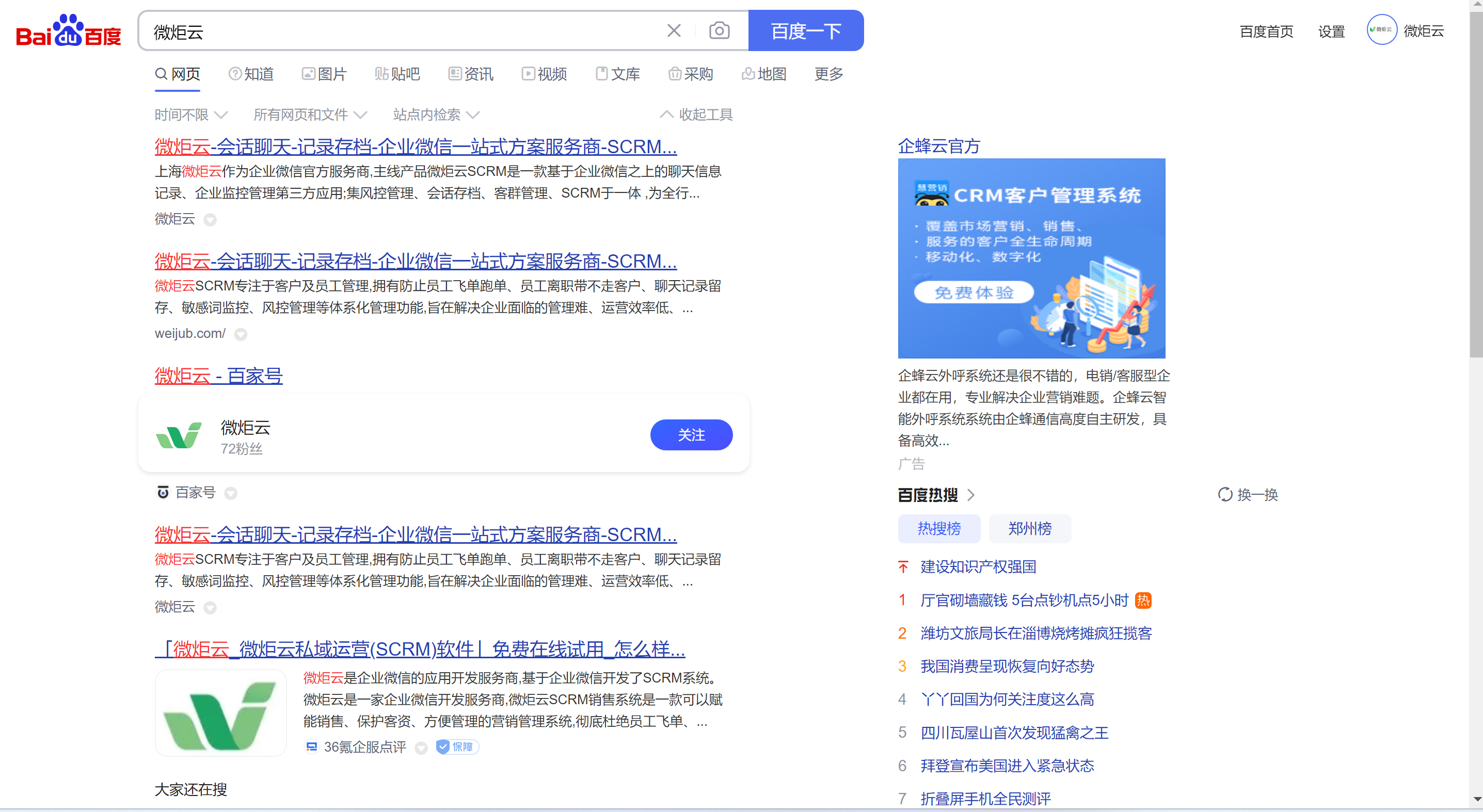The image size is (1483, 812).
Task: Switch to the 文库 tab
Action: click(618, 74)
